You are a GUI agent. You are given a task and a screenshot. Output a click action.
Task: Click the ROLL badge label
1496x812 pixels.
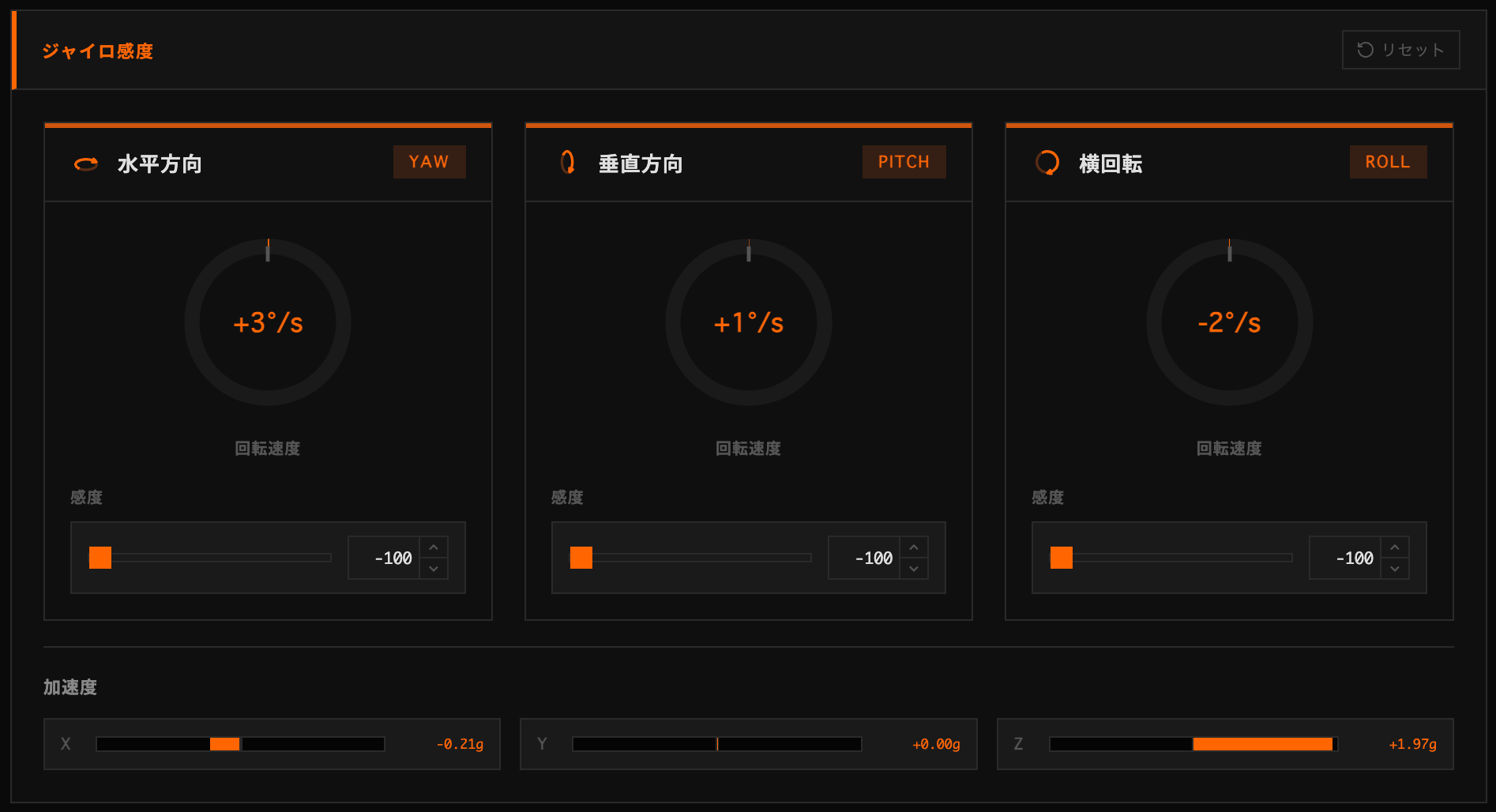(1388, 162)
